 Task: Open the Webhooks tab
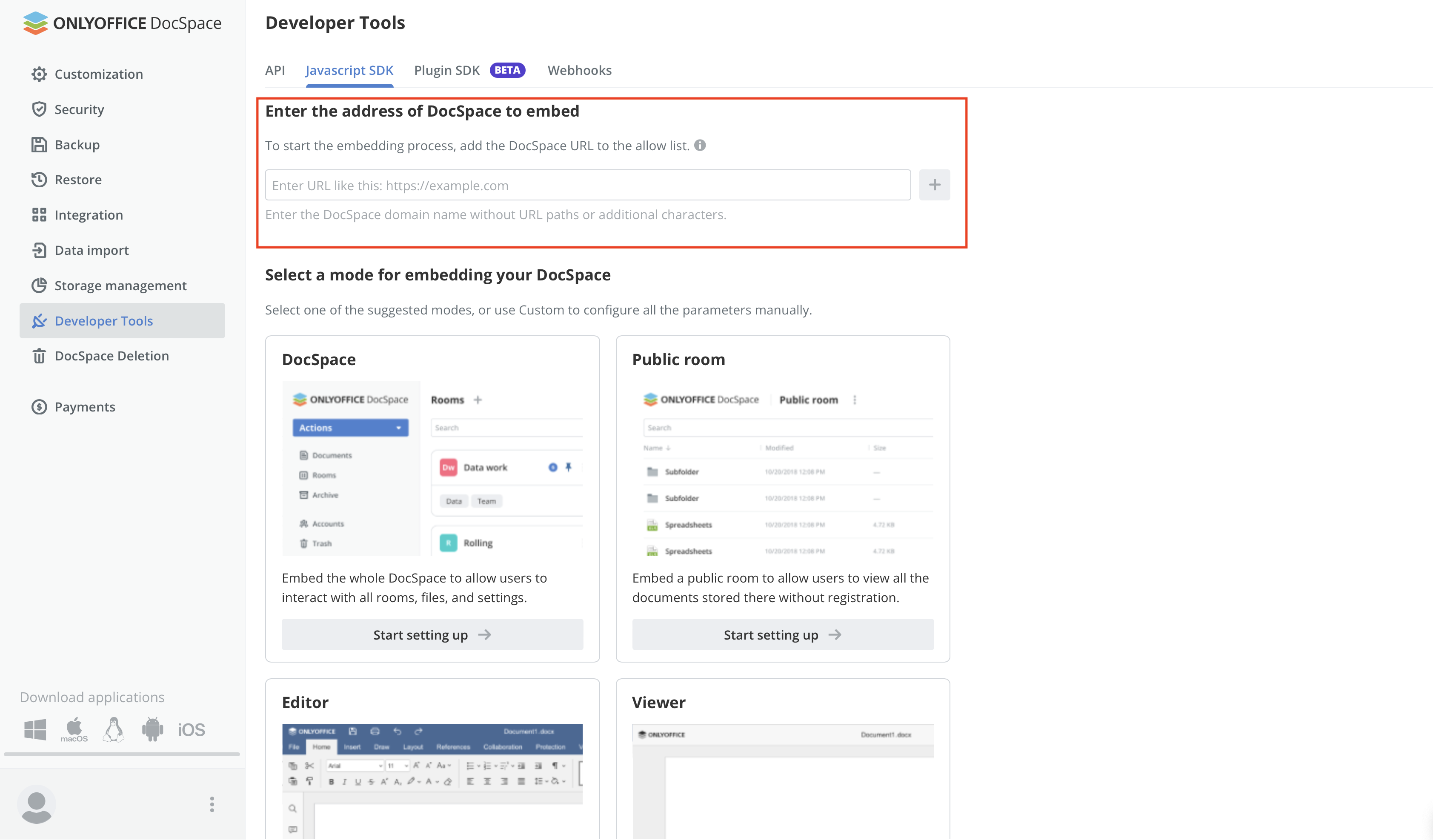coord(579,71)
